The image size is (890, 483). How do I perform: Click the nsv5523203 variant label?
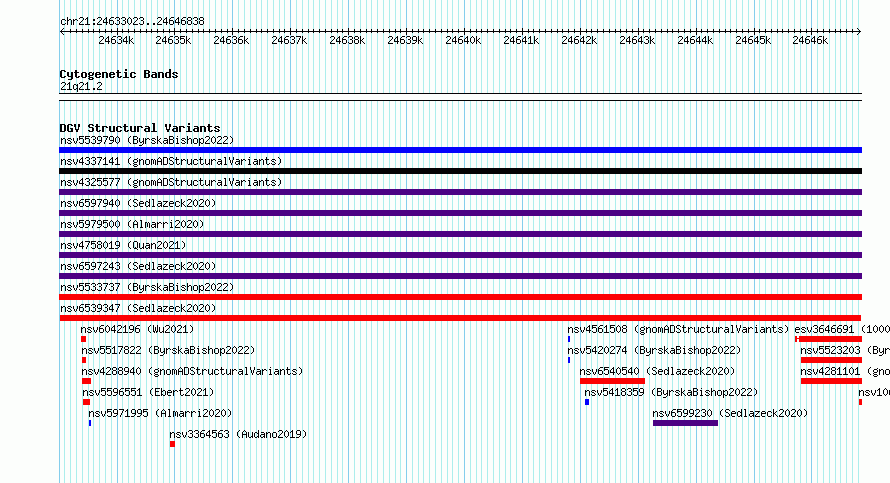point(845,350)
